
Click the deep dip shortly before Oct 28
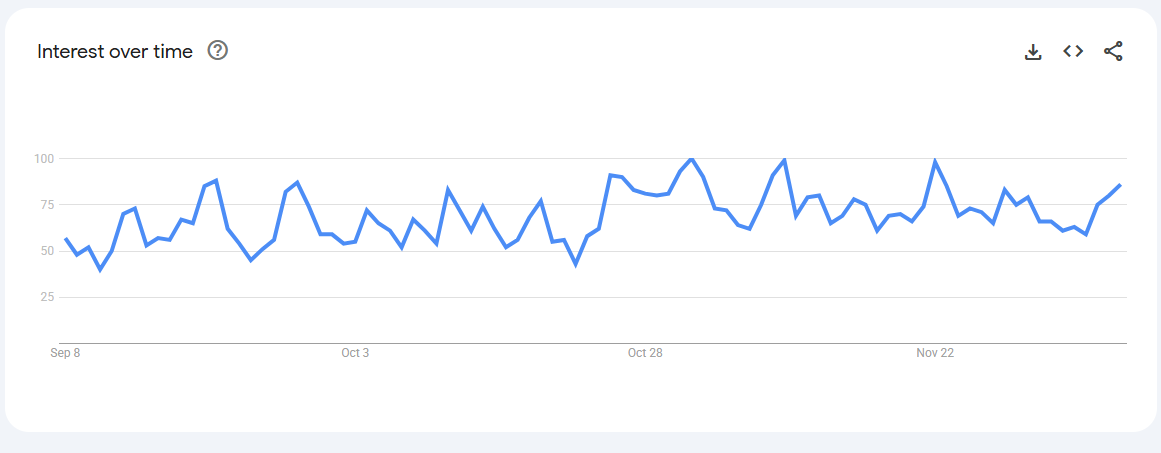click(x=576, y=264)
